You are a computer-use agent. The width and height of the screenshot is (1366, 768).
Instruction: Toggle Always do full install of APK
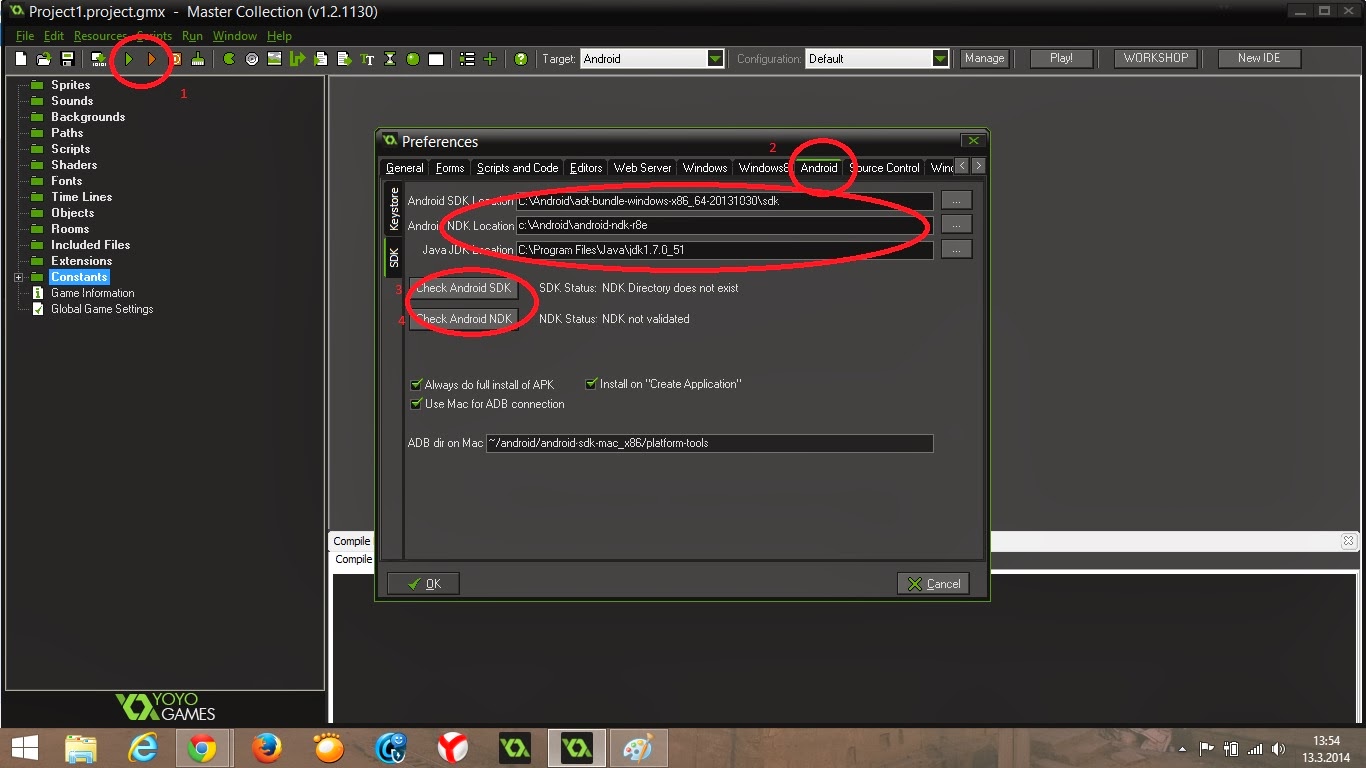[x=416, y=385]
